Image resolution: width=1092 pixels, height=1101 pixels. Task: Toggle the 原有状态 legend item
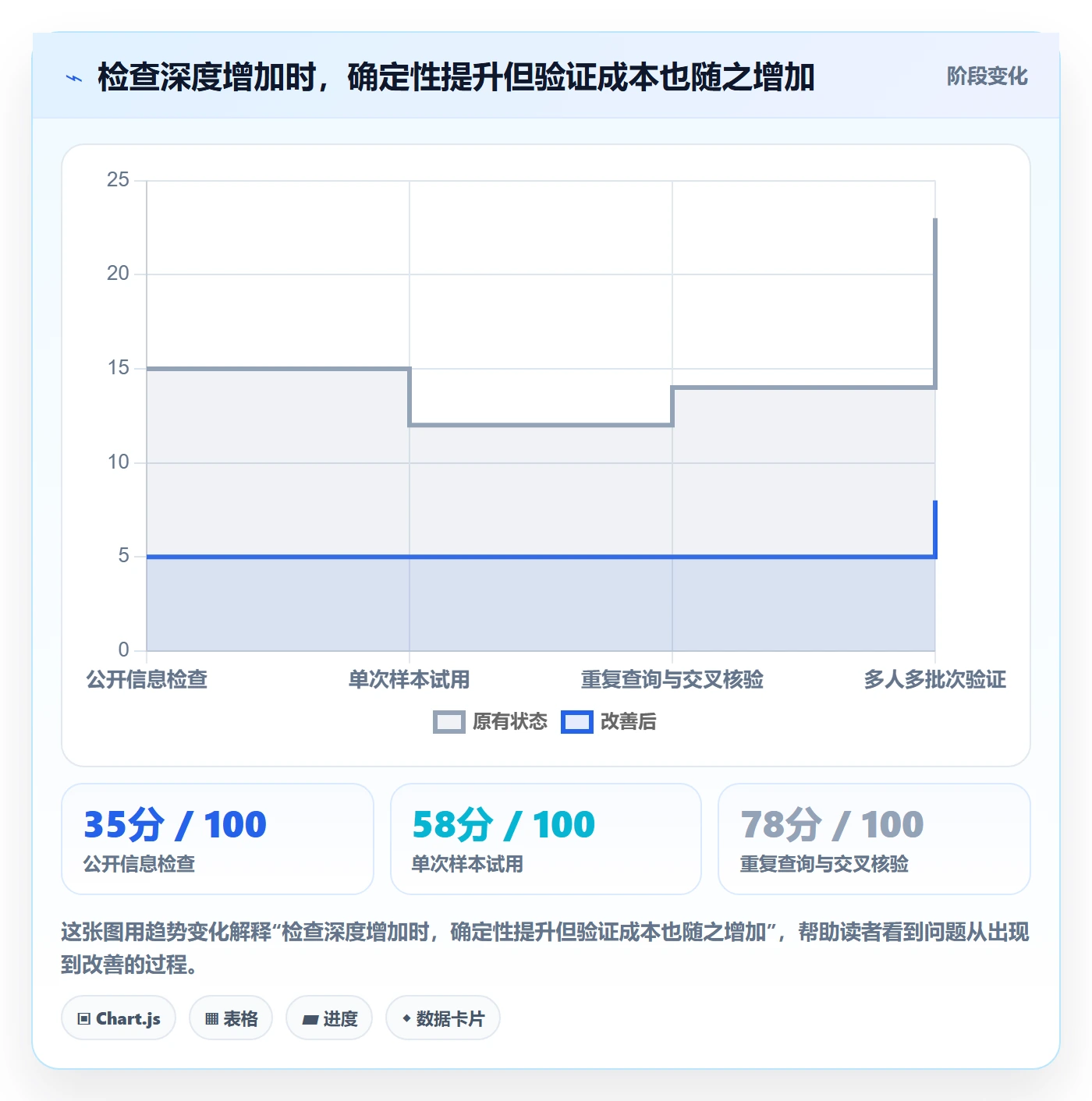point(490,721)
